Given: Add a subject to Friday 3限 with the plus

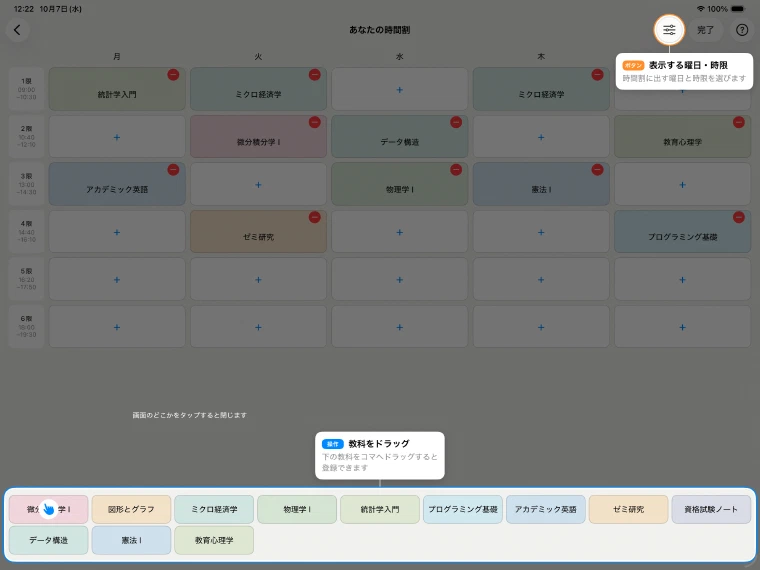Looking at the screenshot, I should [682, 185].
